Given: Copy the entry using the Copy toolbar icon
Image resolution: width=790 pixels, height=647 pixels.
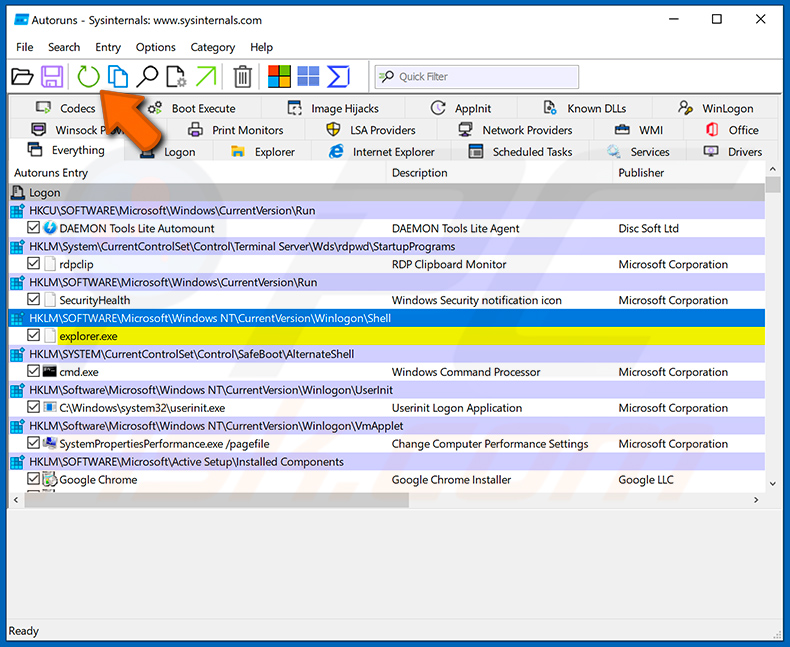Looking at the screenshot, I should pyautogui.click(x=118, y=77).
